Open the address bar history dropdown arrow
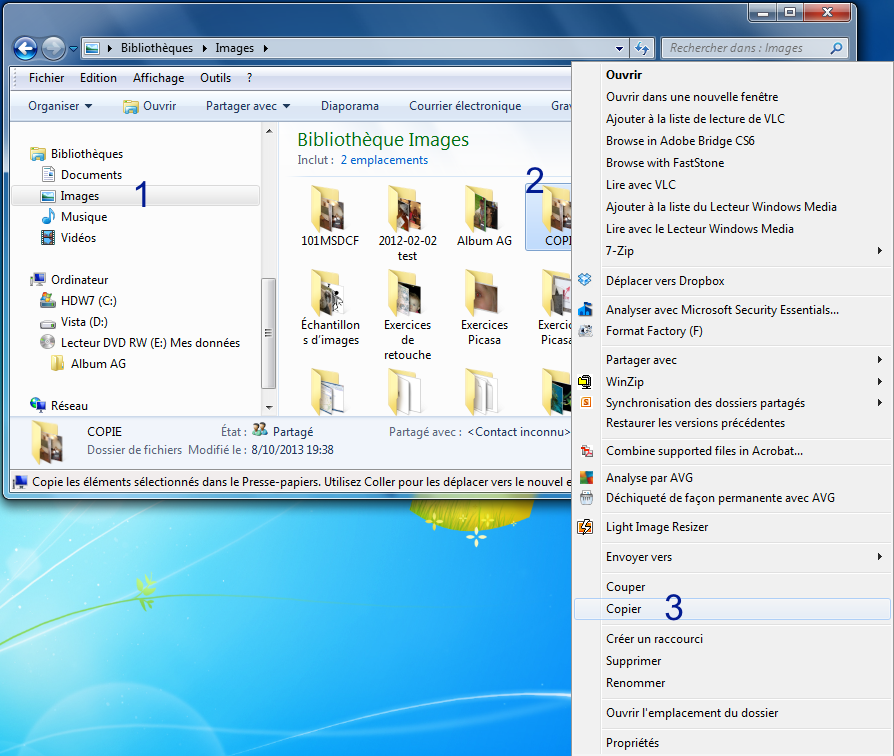This screenshot has width=894, height=756. pyautogui.click(x=619, y=48)
